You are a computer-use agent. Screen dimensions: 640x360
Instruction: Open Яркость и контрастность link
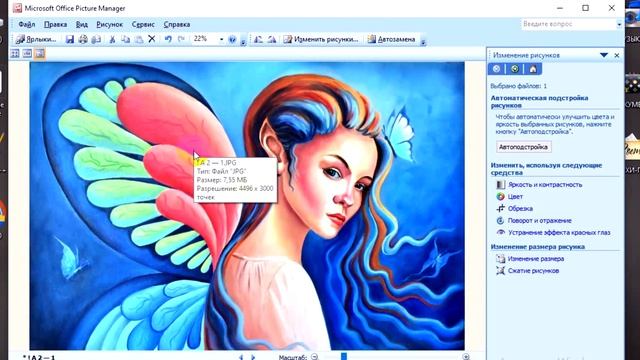[545, 184]
